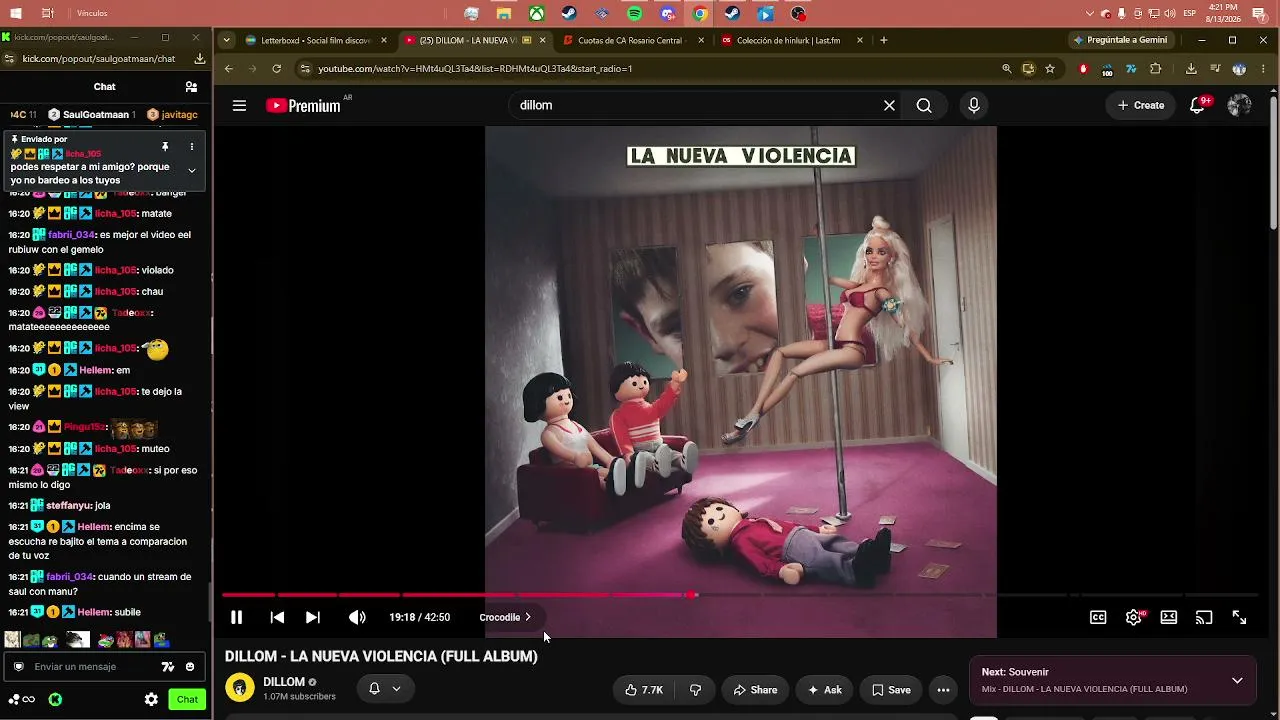Dislike this video
Screen dimensions: 1280x720
click(696, 690)
